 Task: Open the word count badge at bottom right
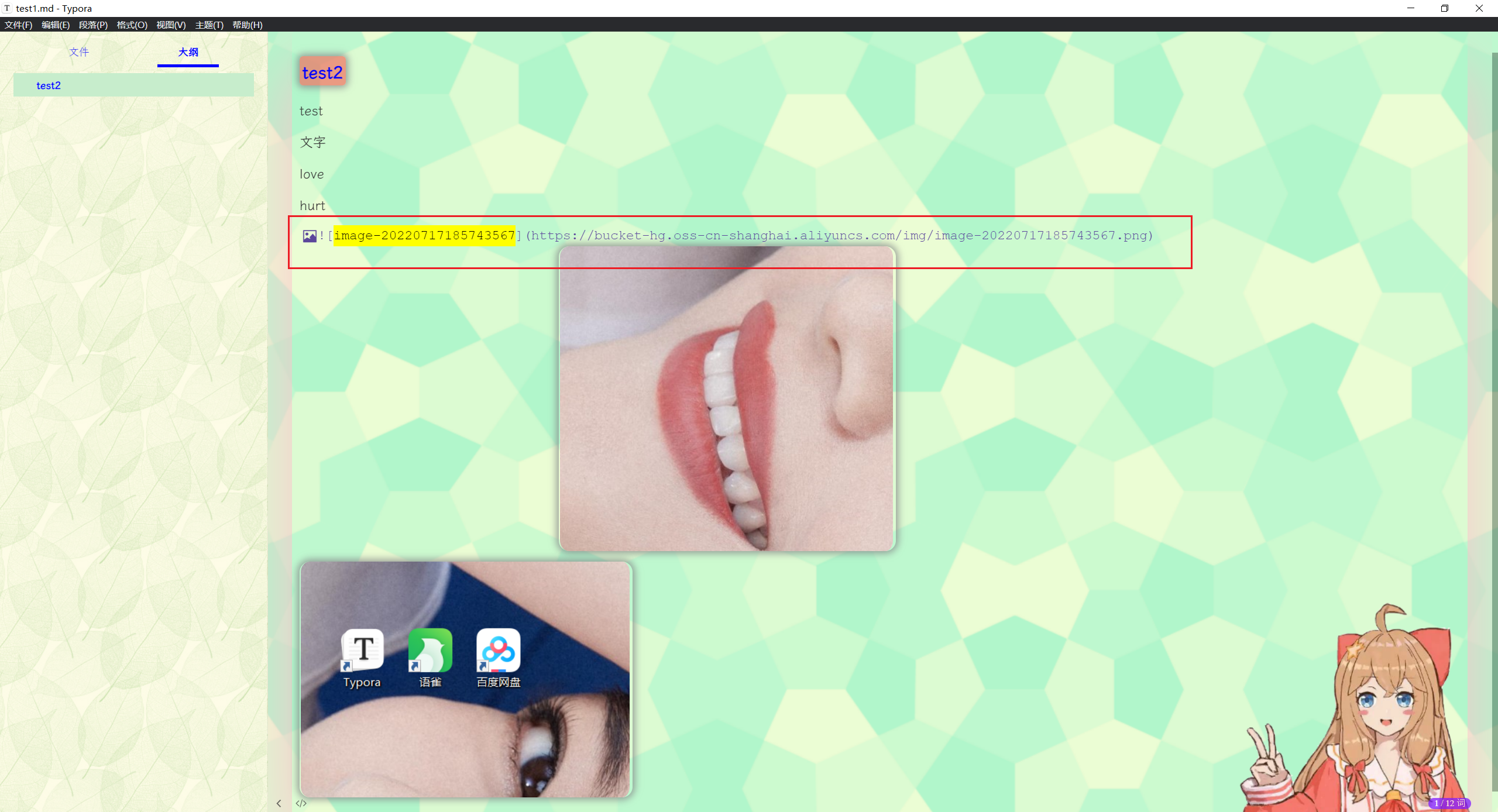tap(1449, 803)
